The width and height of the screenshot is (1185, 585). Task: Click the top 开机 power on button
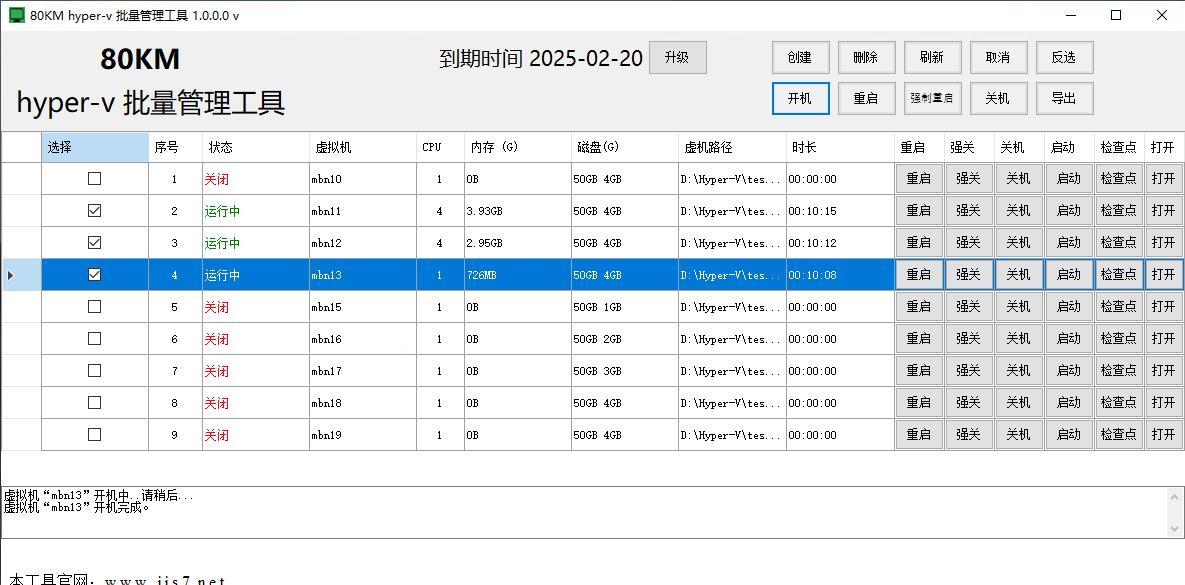(800, 98)
